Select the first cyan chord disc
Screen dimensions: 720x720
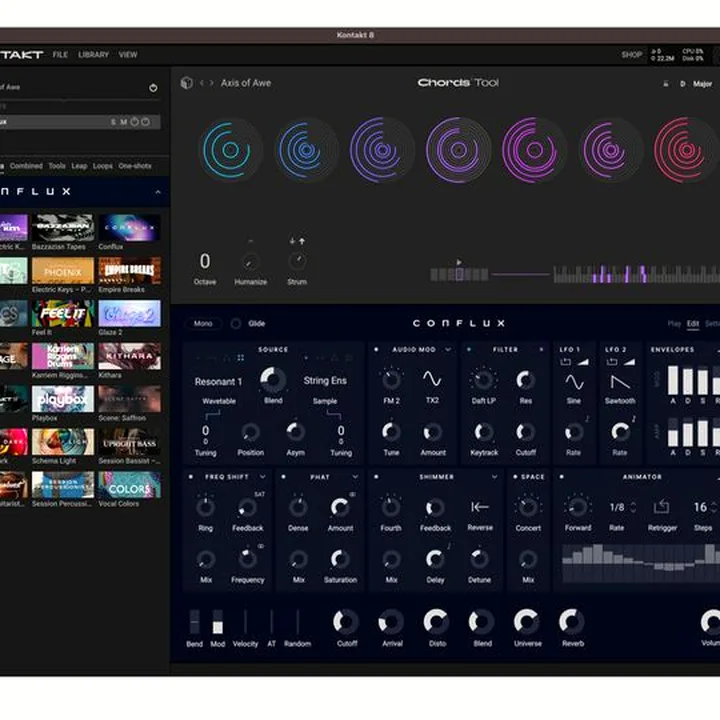(x=231, y=150)
